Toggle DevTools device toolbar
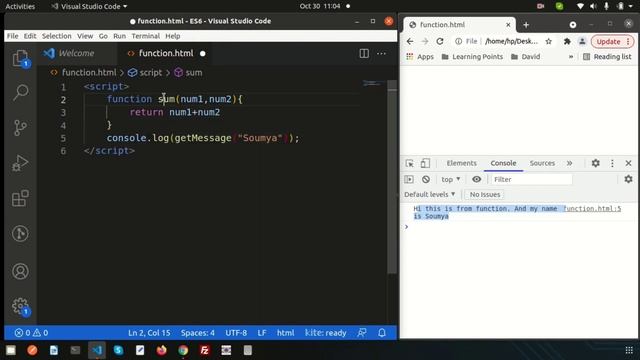 pyautogui.click(x=425, y=163)
